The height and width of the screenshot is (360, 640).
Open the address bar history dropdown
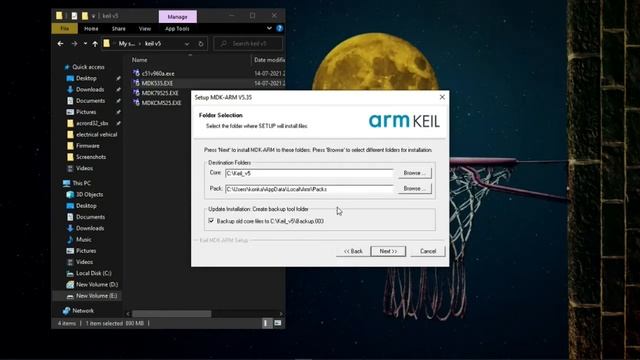[x=187, y=44]
